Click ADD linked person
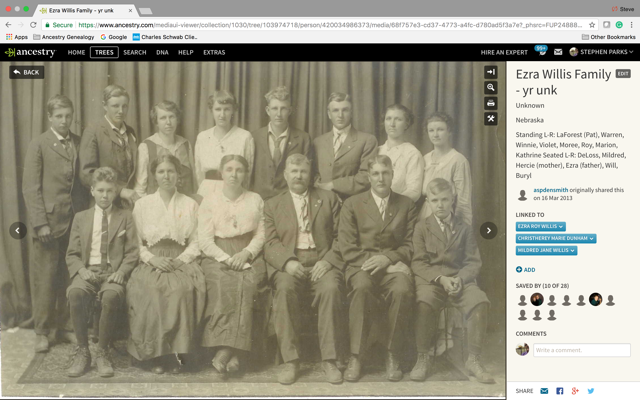 click(x=526, y=270)
